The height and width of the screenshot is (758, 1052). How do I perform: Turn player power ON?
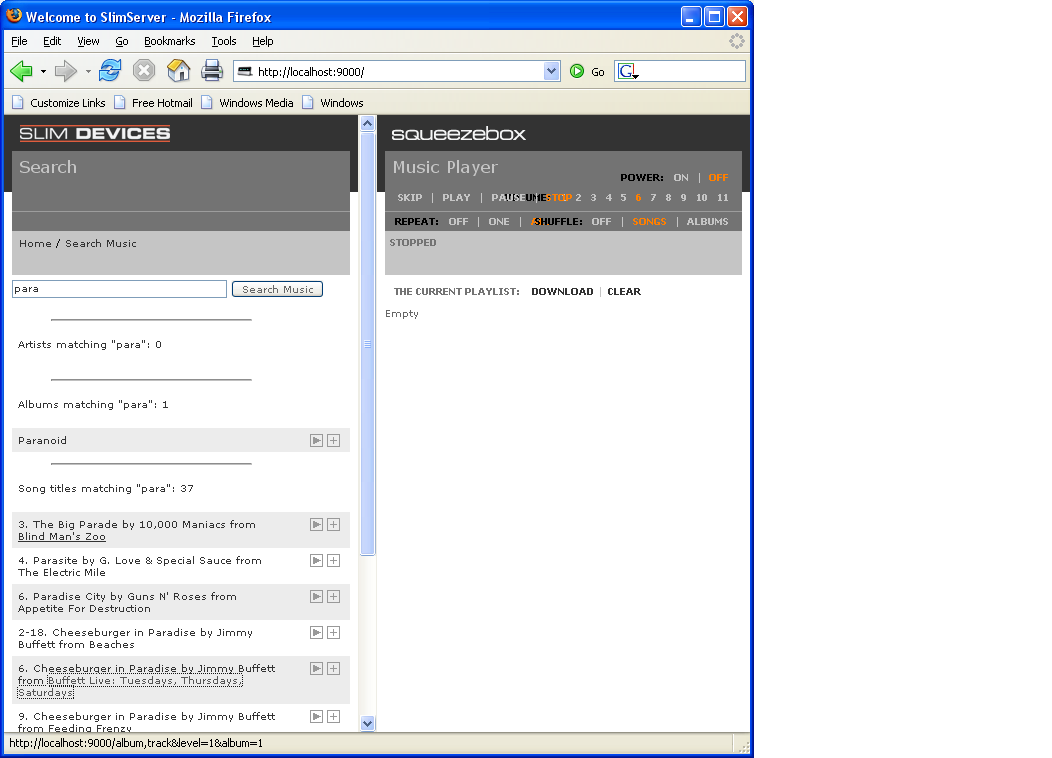(x=681, y=178)
